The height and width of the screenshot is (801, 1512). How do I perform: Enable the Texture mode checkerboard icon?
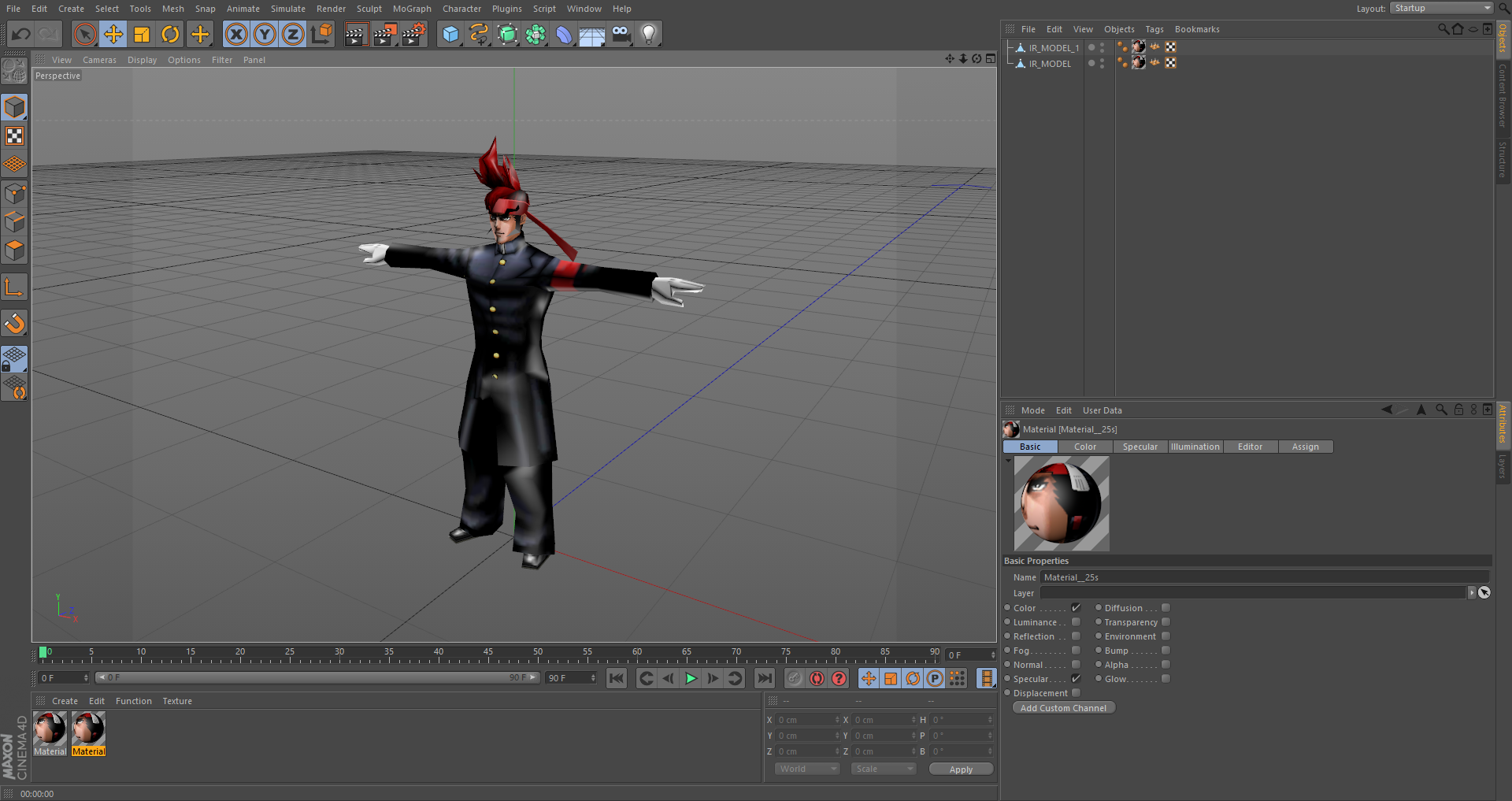[x=14, y=136]
